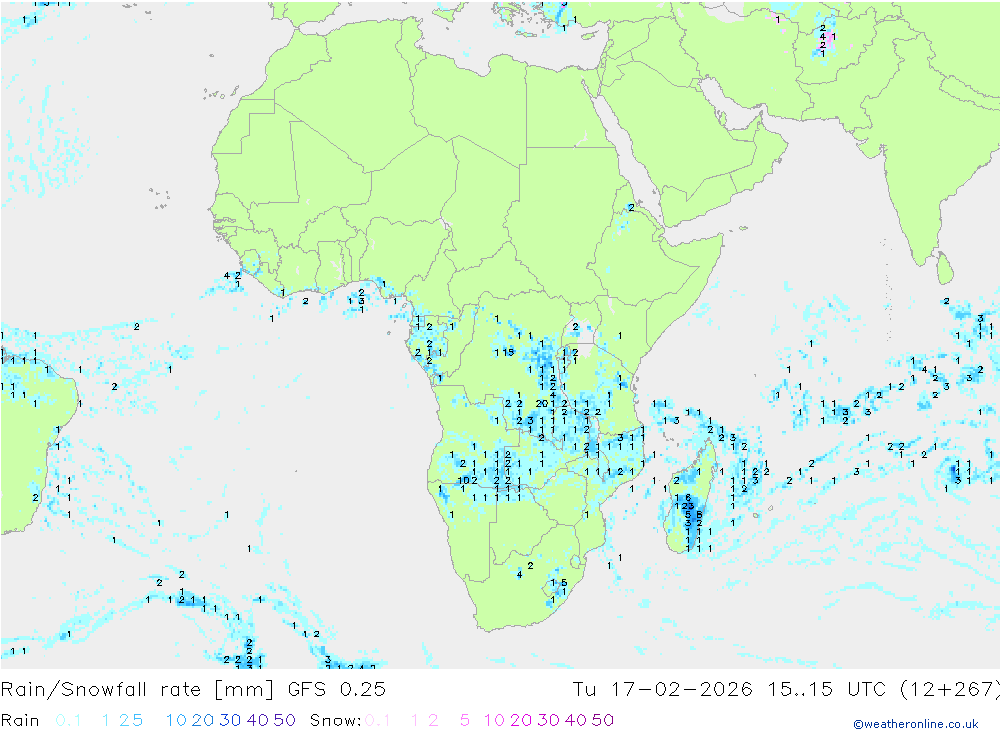This screenshot has width=1000, height=733.
Task: Click the 'Tu 17-02-2026' date text
Action: click(x=663, y=690)
